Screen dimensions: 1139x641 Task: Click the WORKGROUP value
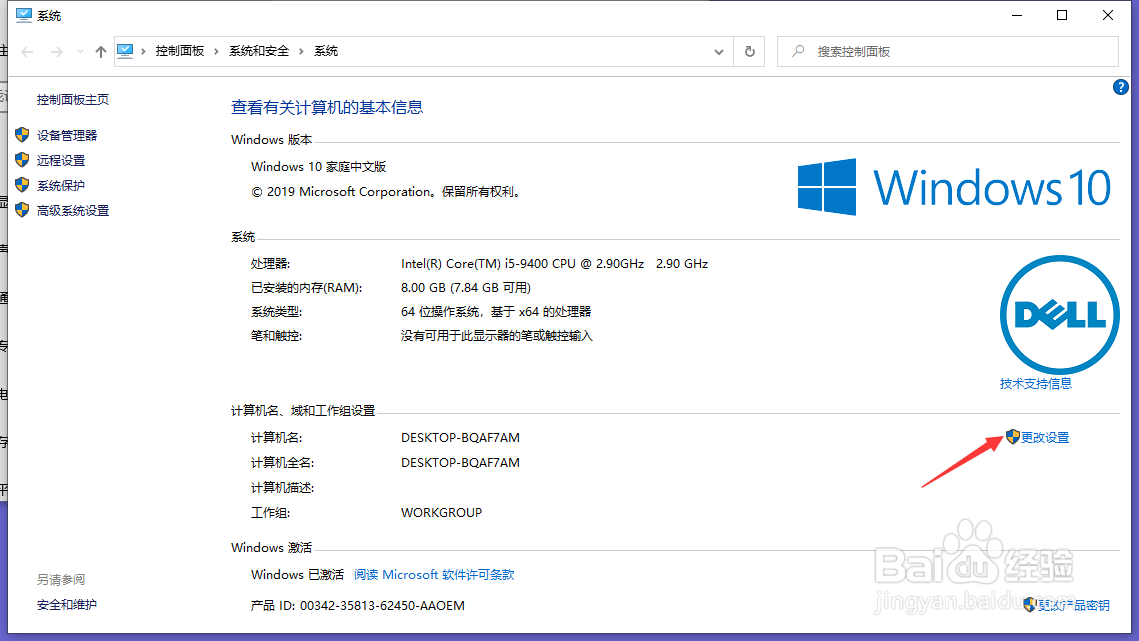tap(442, 512)
